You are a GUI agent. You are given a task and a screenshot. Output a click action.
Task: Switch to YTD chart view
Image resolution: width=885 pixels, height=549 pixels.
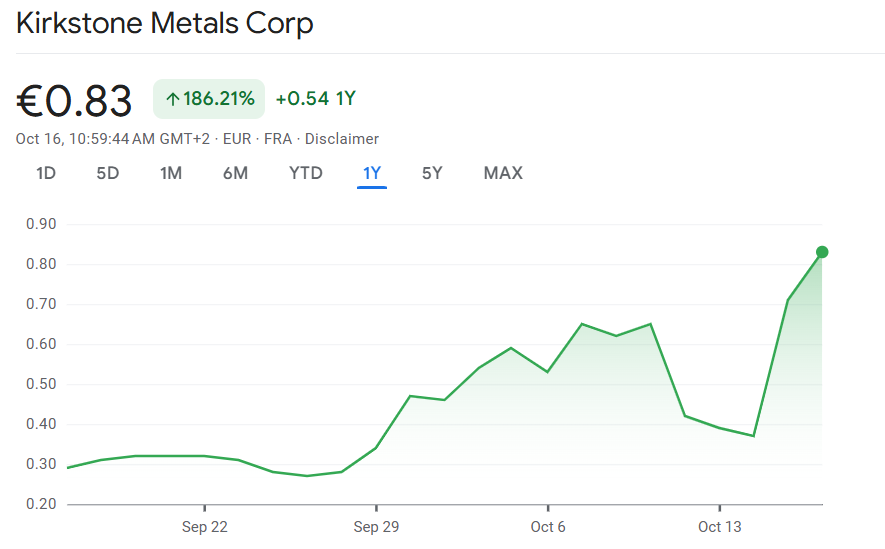click(306, 173)
